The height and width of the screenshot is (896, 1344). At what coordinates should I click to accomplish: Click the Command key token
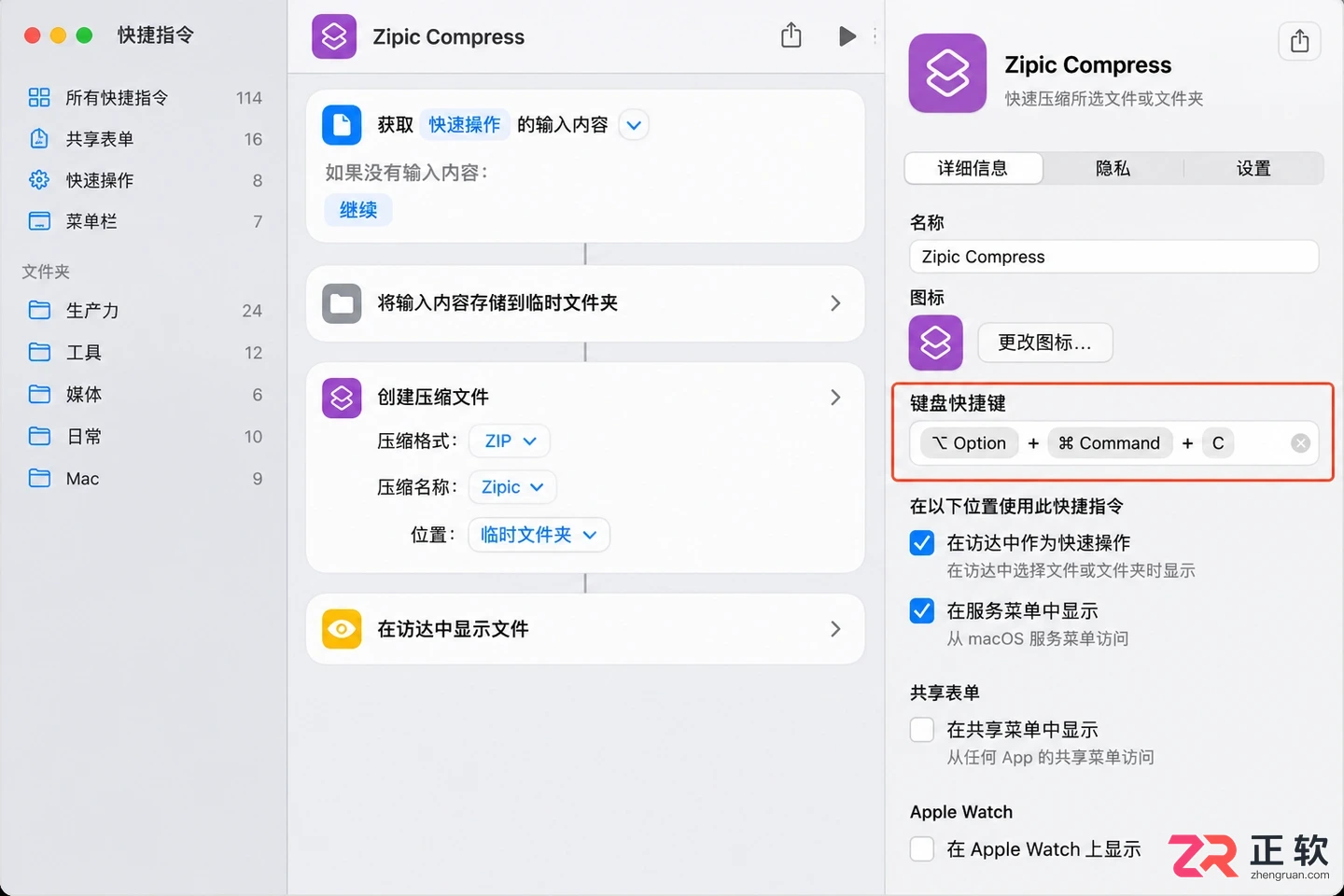tap(1109, 443)
